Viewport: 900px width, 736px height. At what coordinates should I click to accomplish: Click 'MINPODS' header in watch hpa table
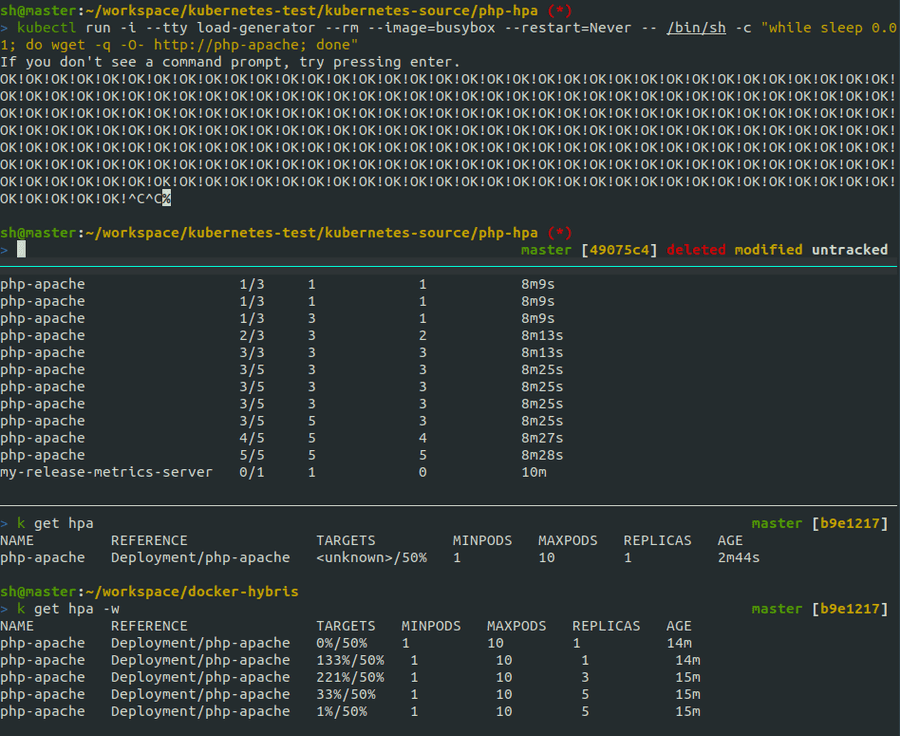[431, 626]
